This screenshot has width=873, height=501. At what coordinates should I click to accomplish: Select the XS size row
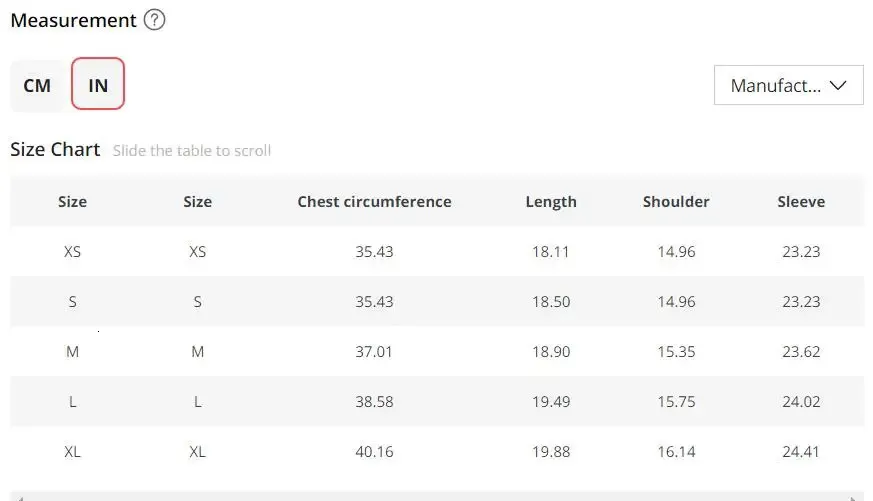click(x=437, y=252)
